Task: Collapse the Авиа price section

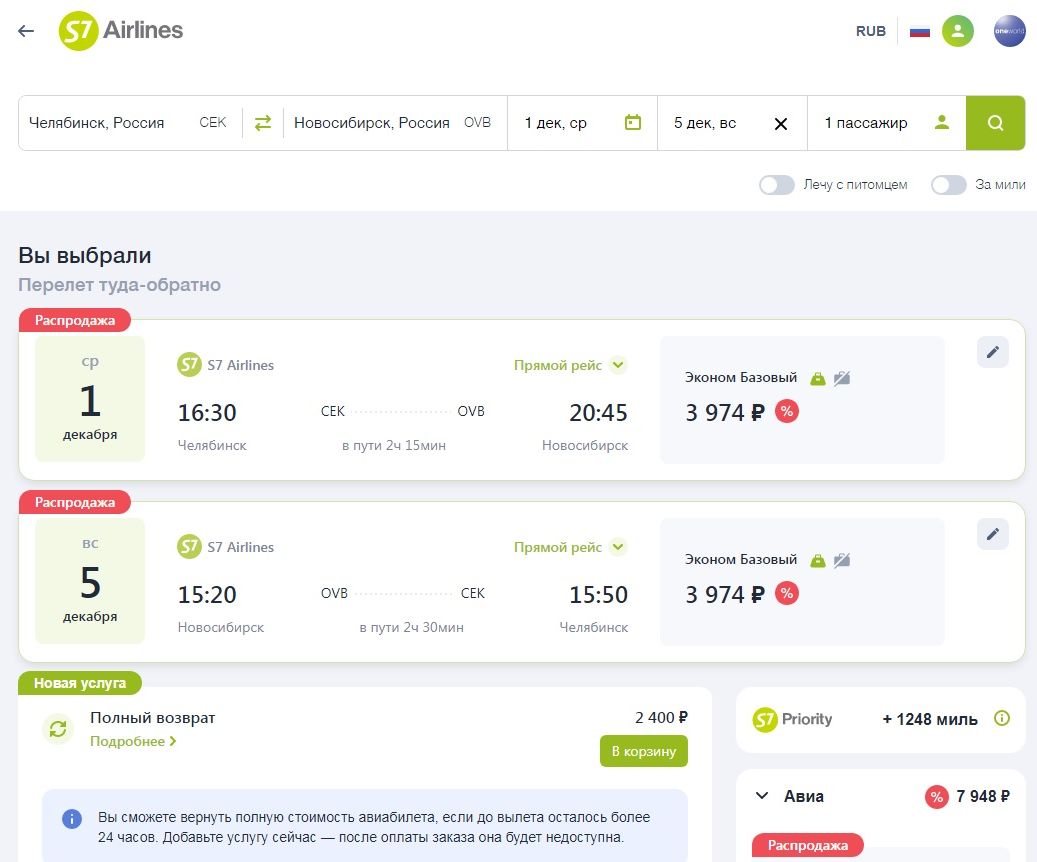Action: pos(762,796)
